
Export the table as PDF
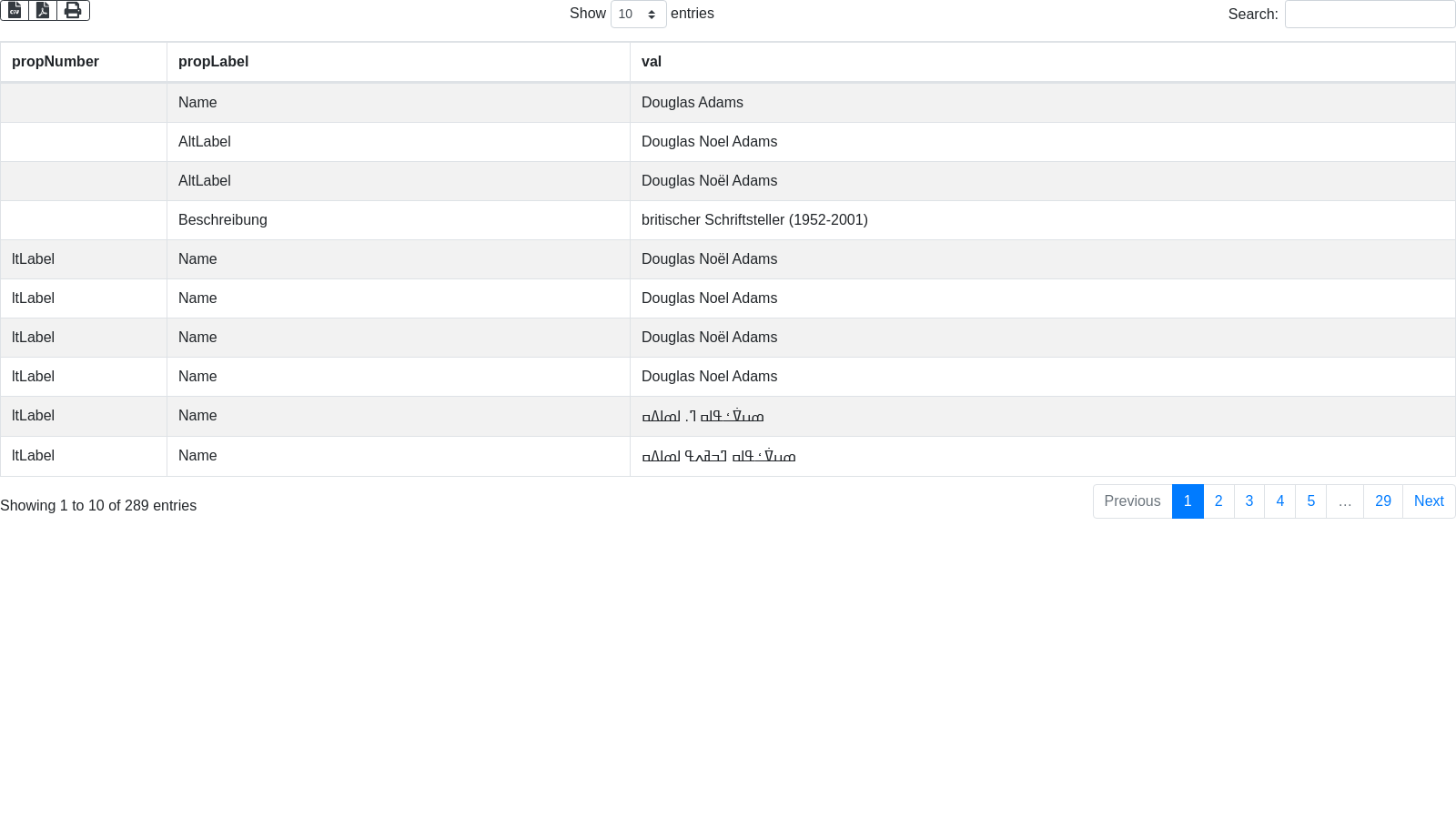(43, 10)
